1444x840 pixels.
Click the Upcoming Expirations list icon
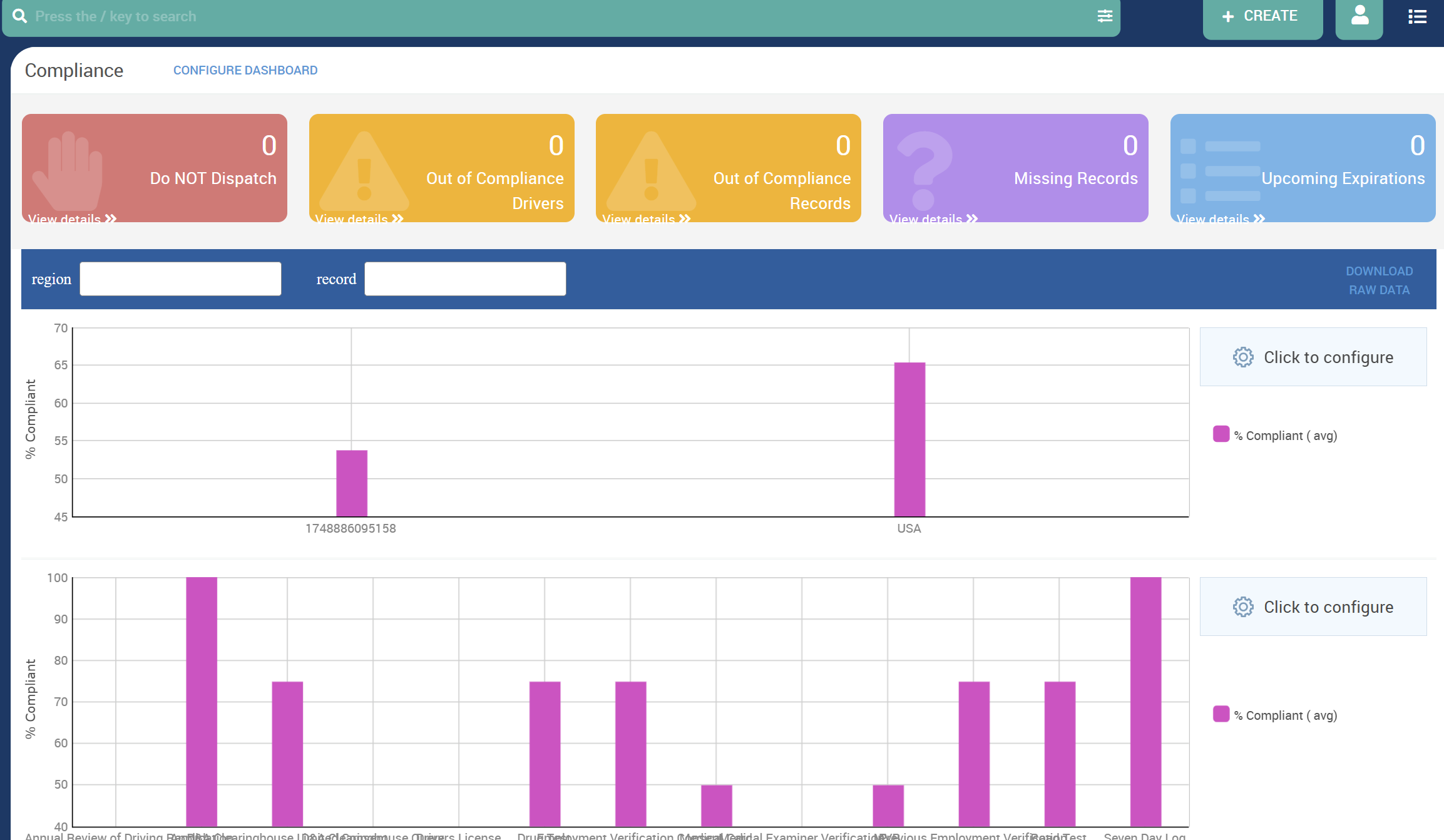pyautogui.click(x=1220, y=171)
